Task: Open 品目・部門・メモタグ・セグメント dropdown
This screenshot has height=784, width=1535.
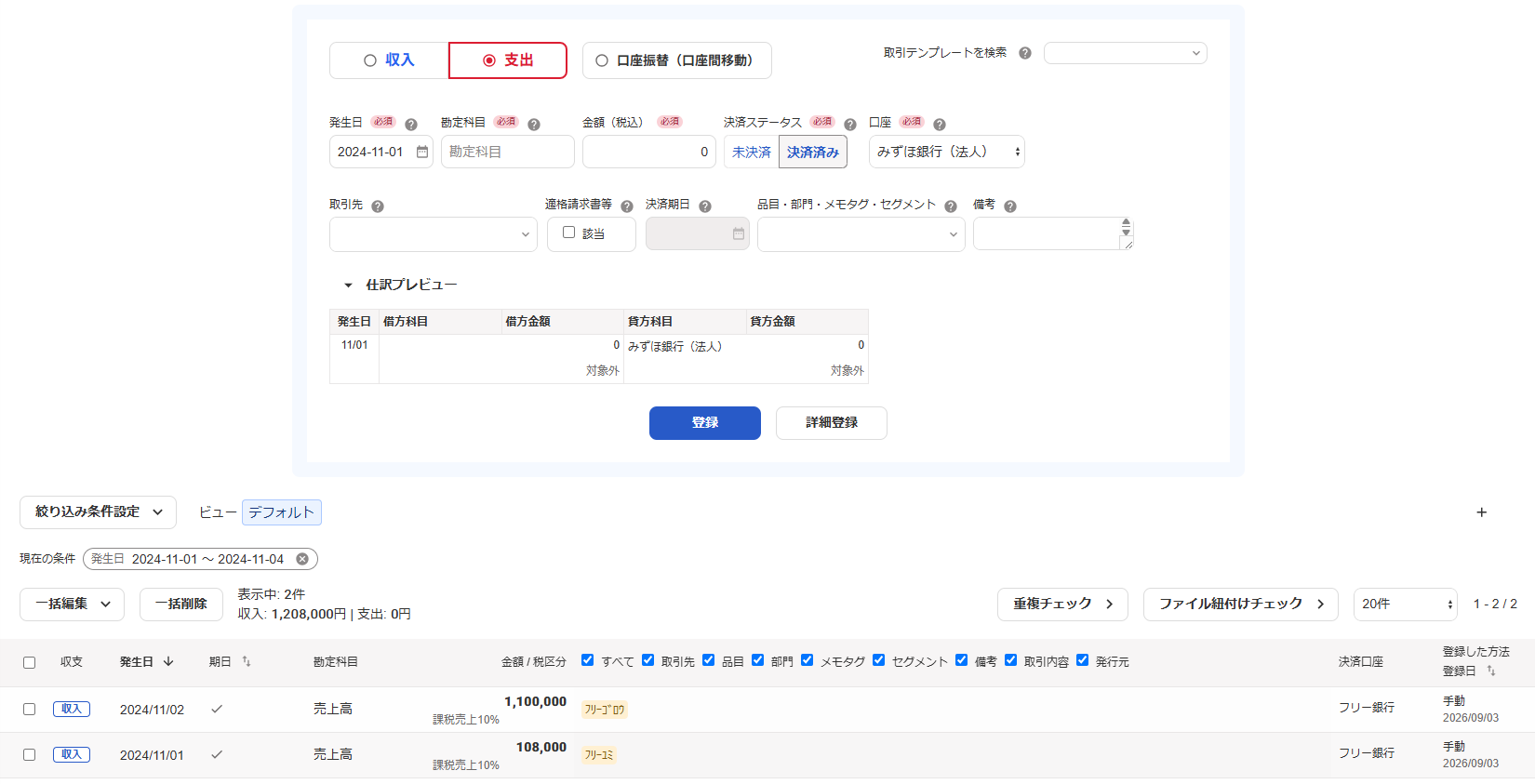Action: point(861,234)
